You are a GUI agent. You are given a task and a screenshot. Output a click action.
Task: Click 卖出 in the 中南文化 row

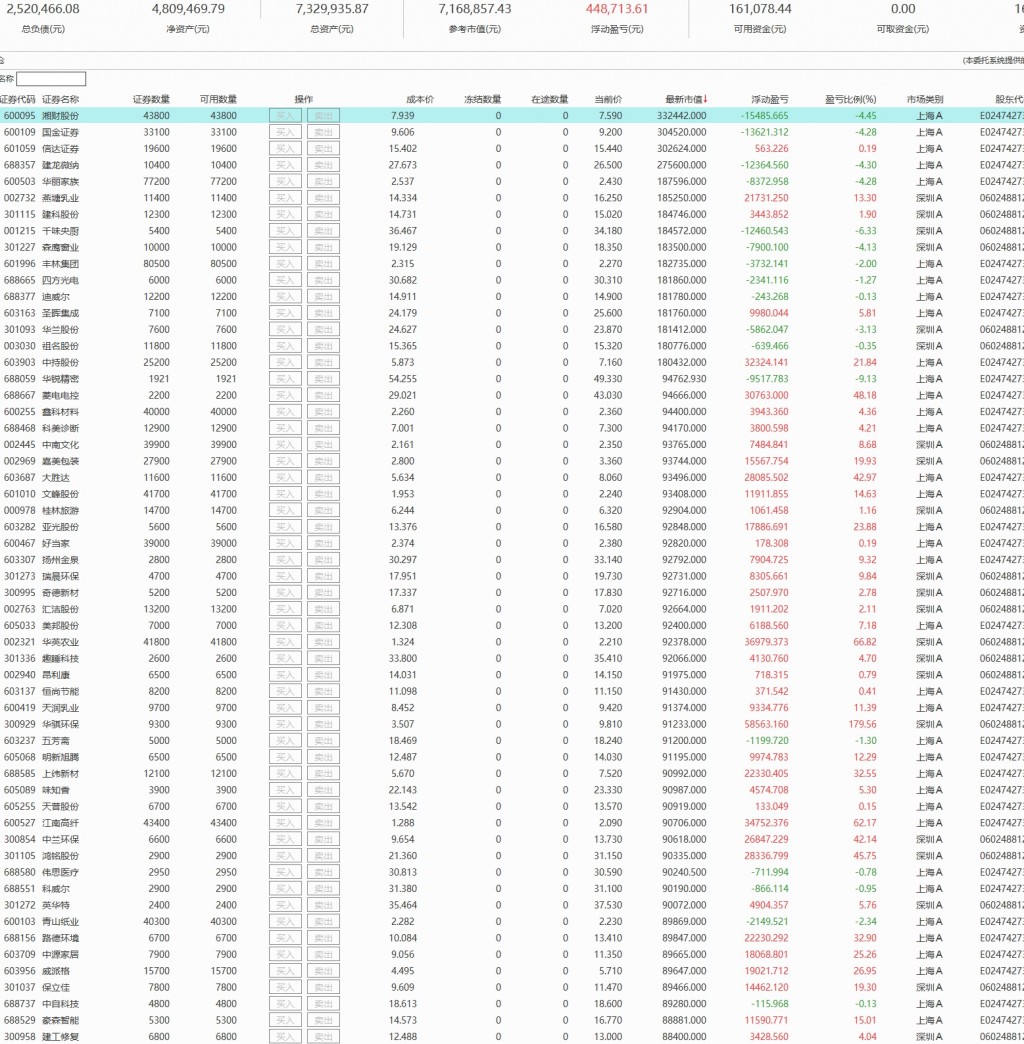[324, 445]
